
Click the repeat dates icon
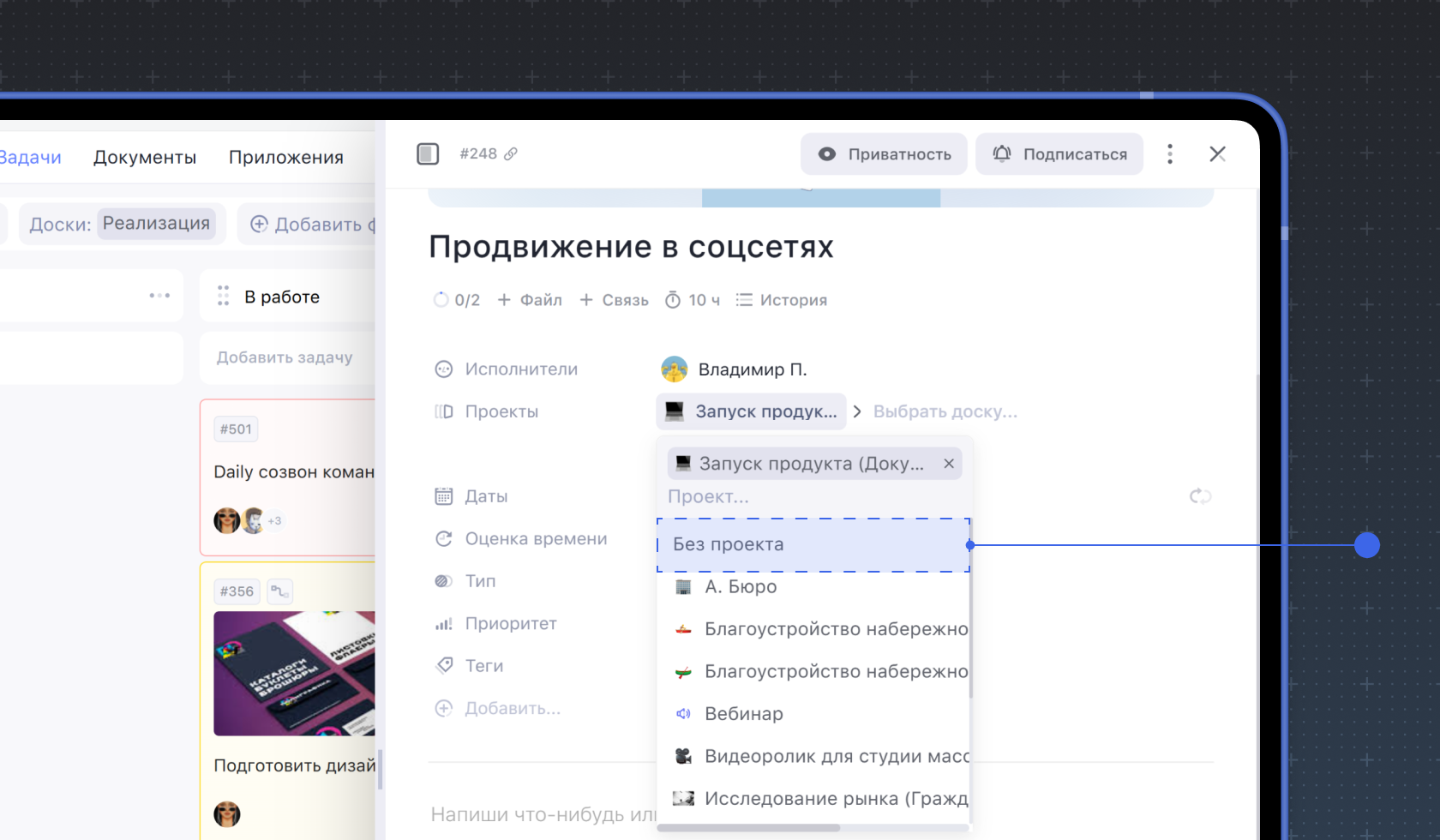coord(1200,496)
